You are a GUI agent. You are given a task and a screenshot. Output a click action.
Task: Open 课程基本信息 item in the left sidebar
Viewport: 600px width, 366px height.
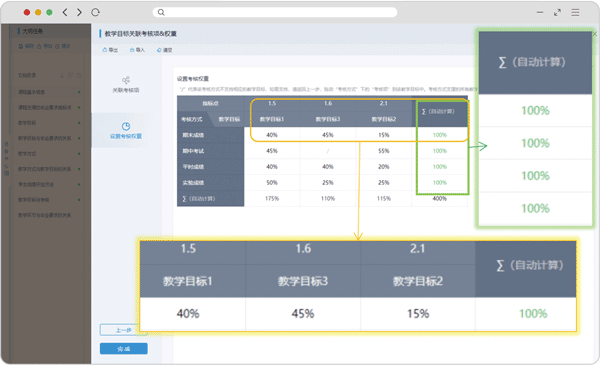31,92
